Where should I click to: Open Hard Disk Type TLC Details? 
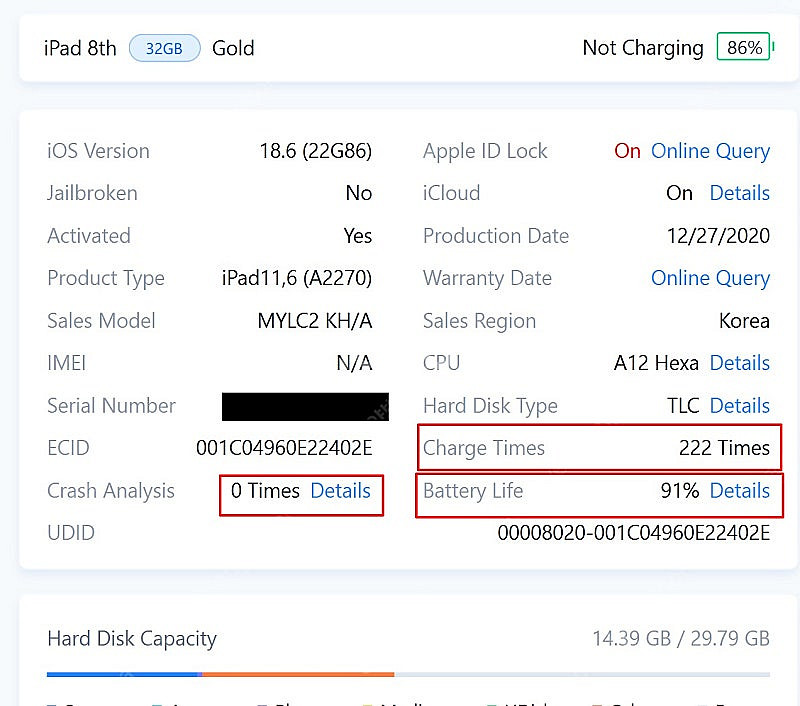pos(739,406)
